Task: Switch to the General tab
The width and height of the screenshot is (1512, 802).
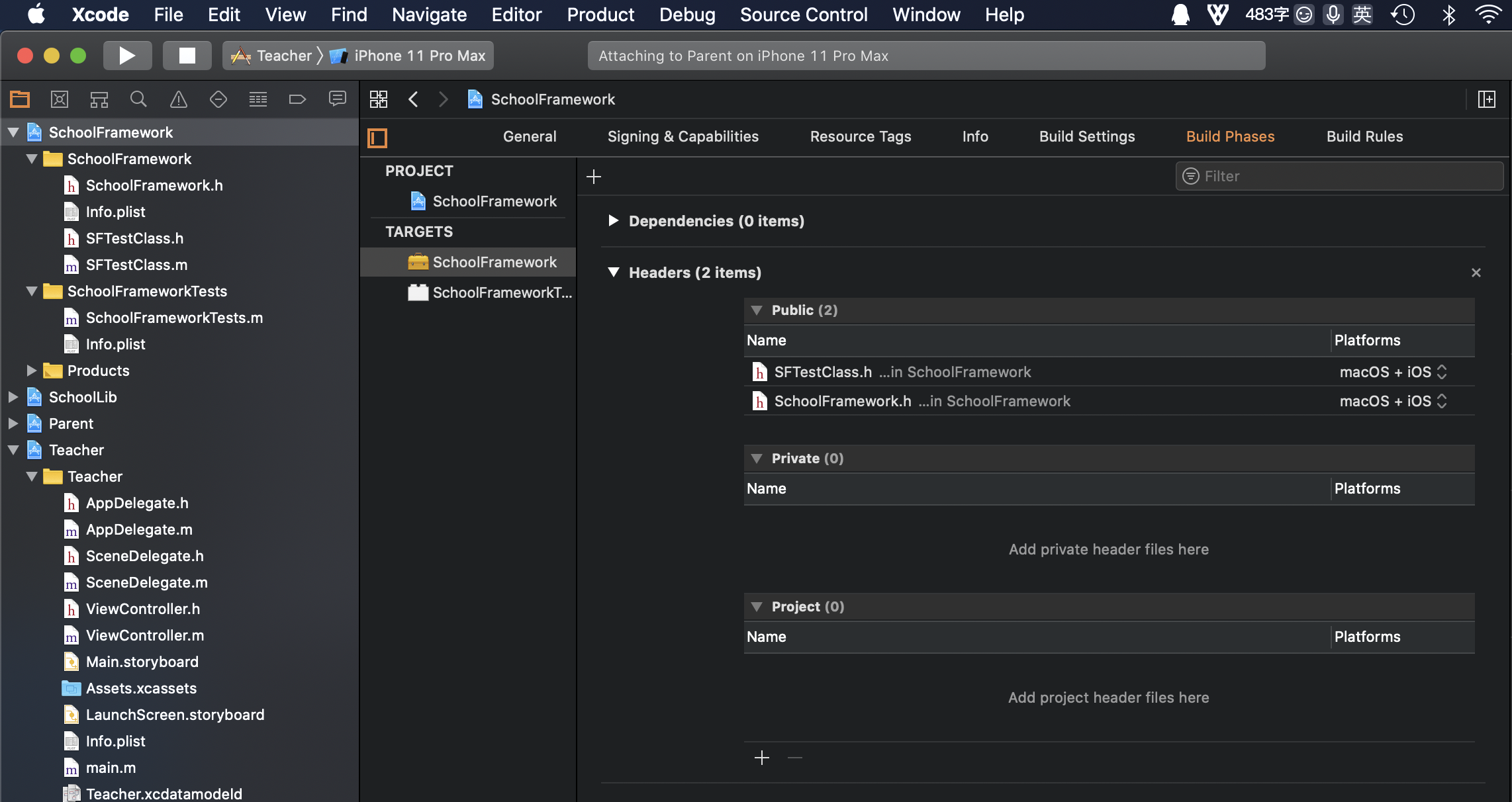Action: (530, 136)
